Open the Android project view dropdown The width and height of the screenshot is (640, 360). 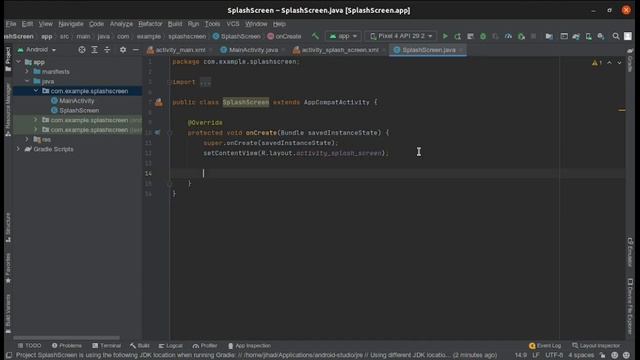click(x=37, y=50)
